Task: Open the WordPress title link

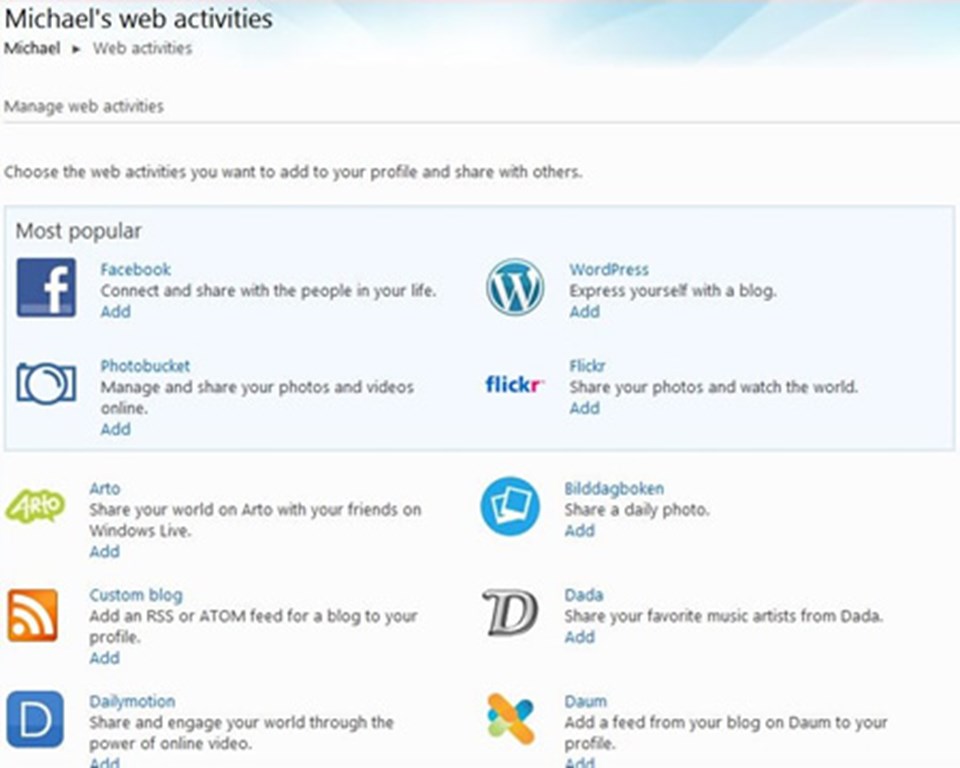Action: coord(609,269)
